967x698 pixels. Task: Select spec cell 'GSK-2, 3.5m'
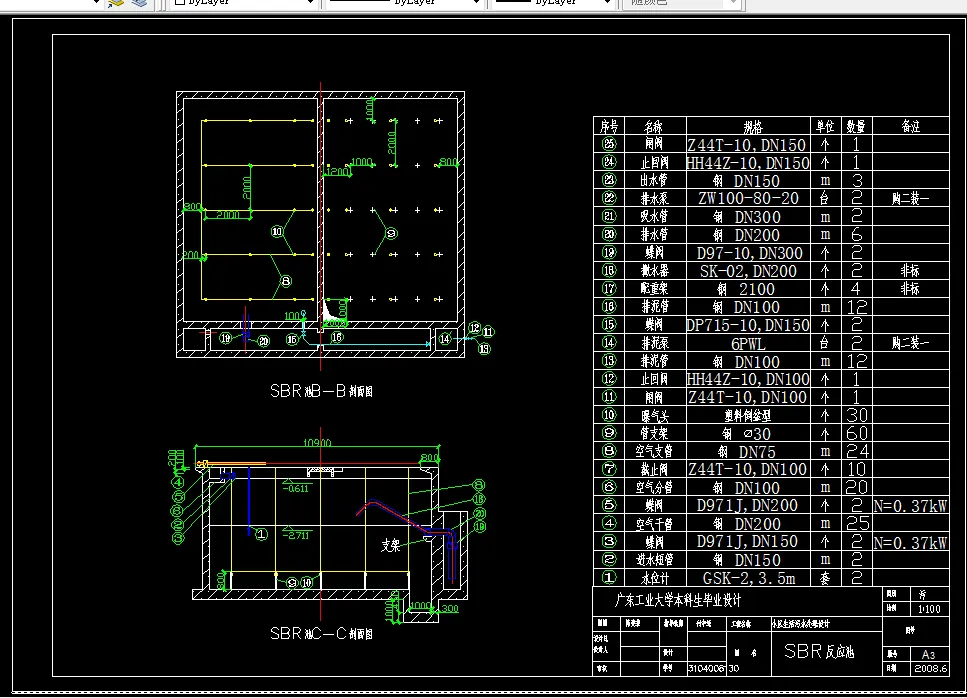[749, 578]
